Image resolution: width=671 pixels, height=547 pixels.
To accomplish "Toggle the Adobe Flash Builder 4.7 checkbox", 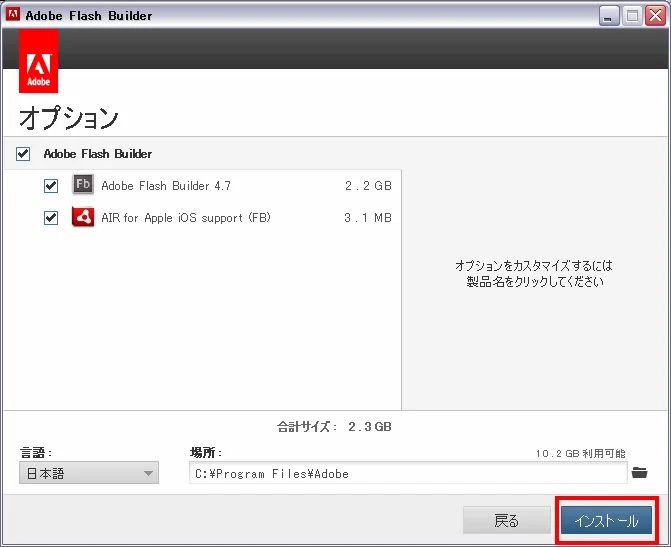I will (x=51, y=186).
